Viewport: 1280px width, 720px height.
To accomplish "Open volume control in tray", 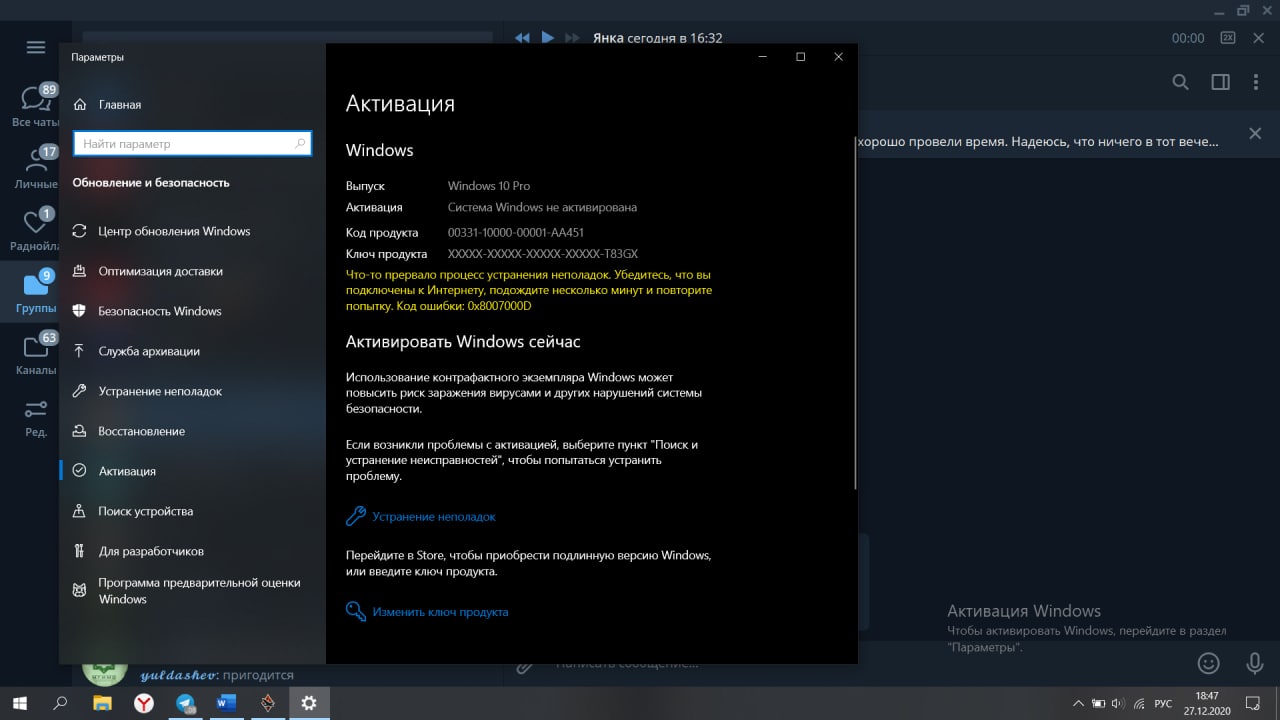I will tap(1117, 703).
